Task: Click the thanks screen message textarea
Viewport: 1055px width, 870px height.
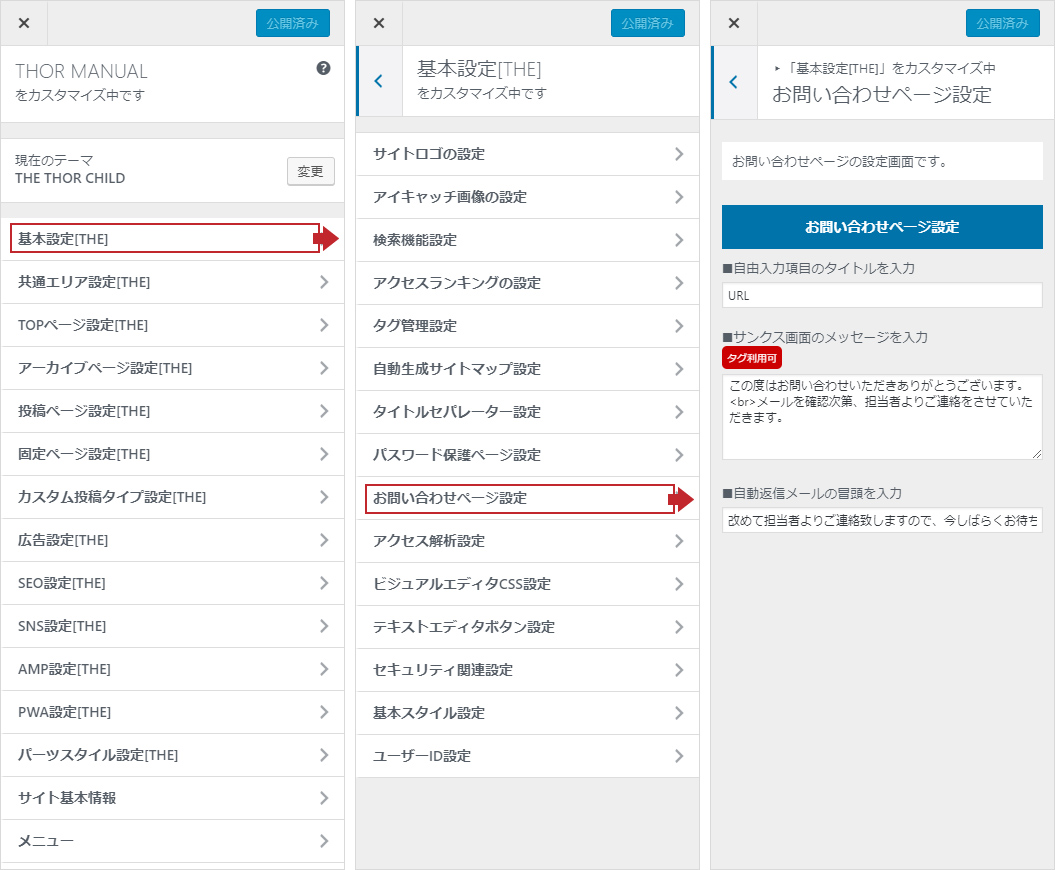Action: (x=881, y=416)
